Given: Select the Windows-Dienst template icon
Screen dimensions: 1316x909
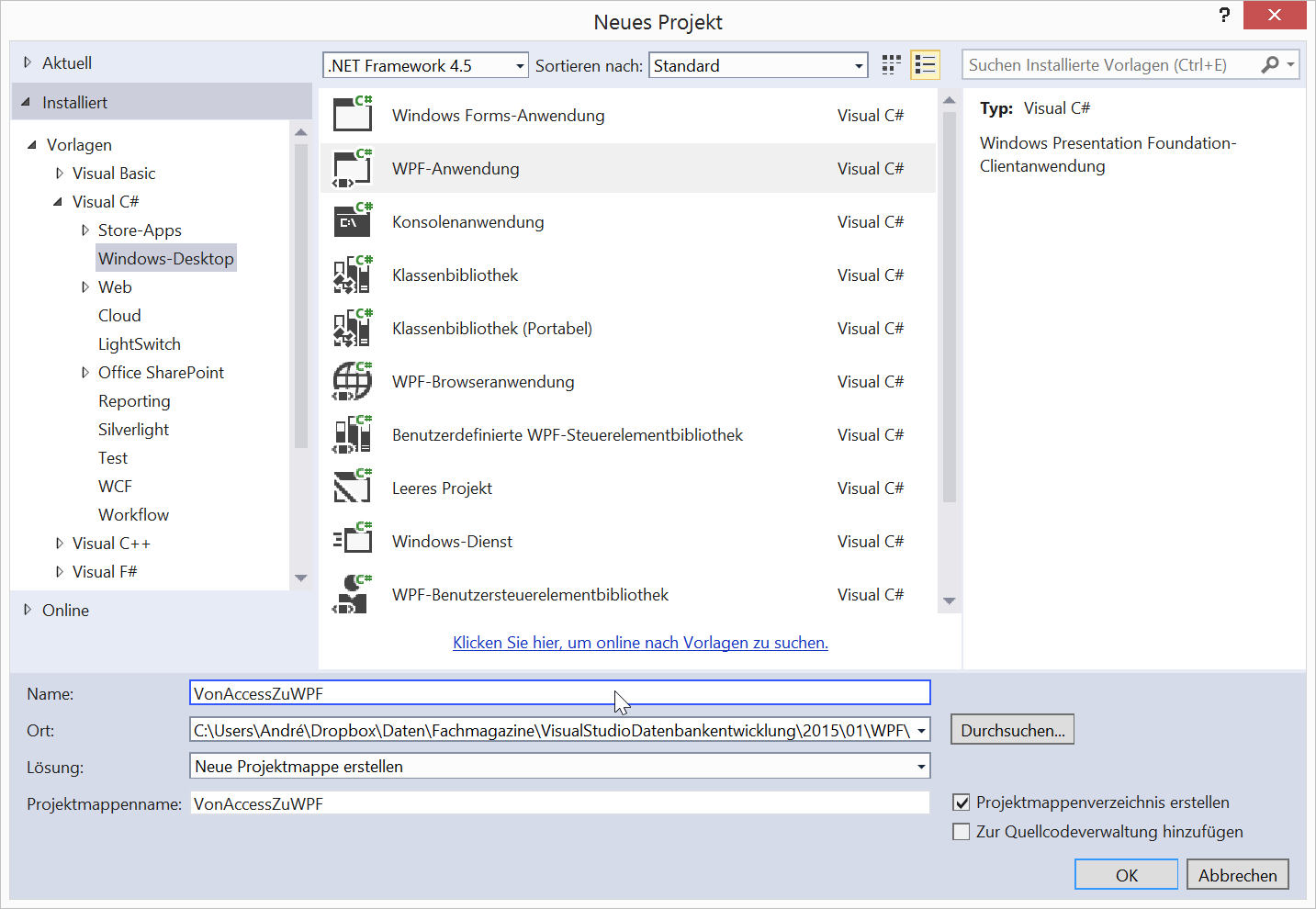Looking at the screenshot, I should pyautogui.click(x=352, y=541).
